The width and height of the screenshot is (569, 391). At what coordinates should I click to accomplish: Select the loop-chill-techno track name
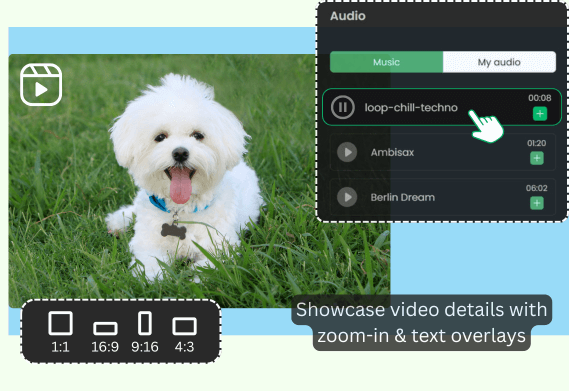[411, 107]
